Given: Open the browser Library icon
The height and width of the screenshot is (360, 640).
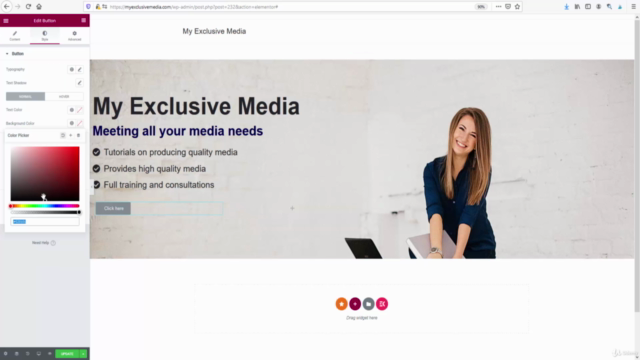Looking at the screenshot, I should point(577,7).
